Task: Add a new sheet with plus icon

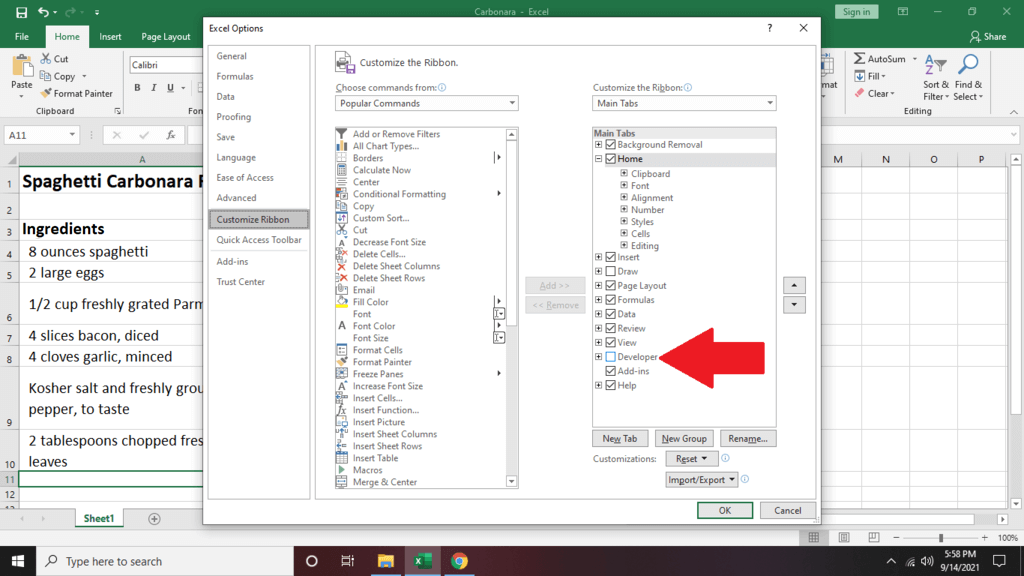Action: 154,519
